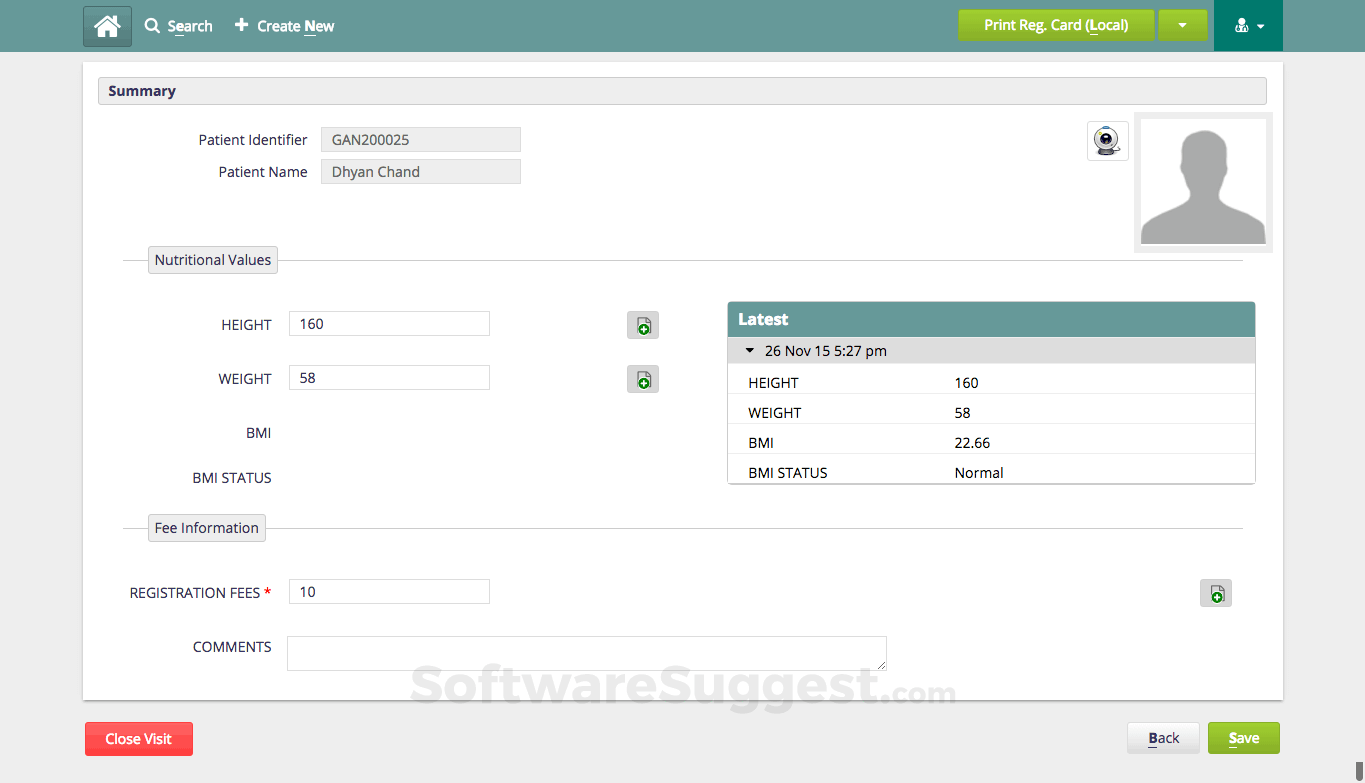This screenshot has height=783, width=1365.
Task: Click the REGISTRATION FEES input field
Action: click(x=389, y=592)
